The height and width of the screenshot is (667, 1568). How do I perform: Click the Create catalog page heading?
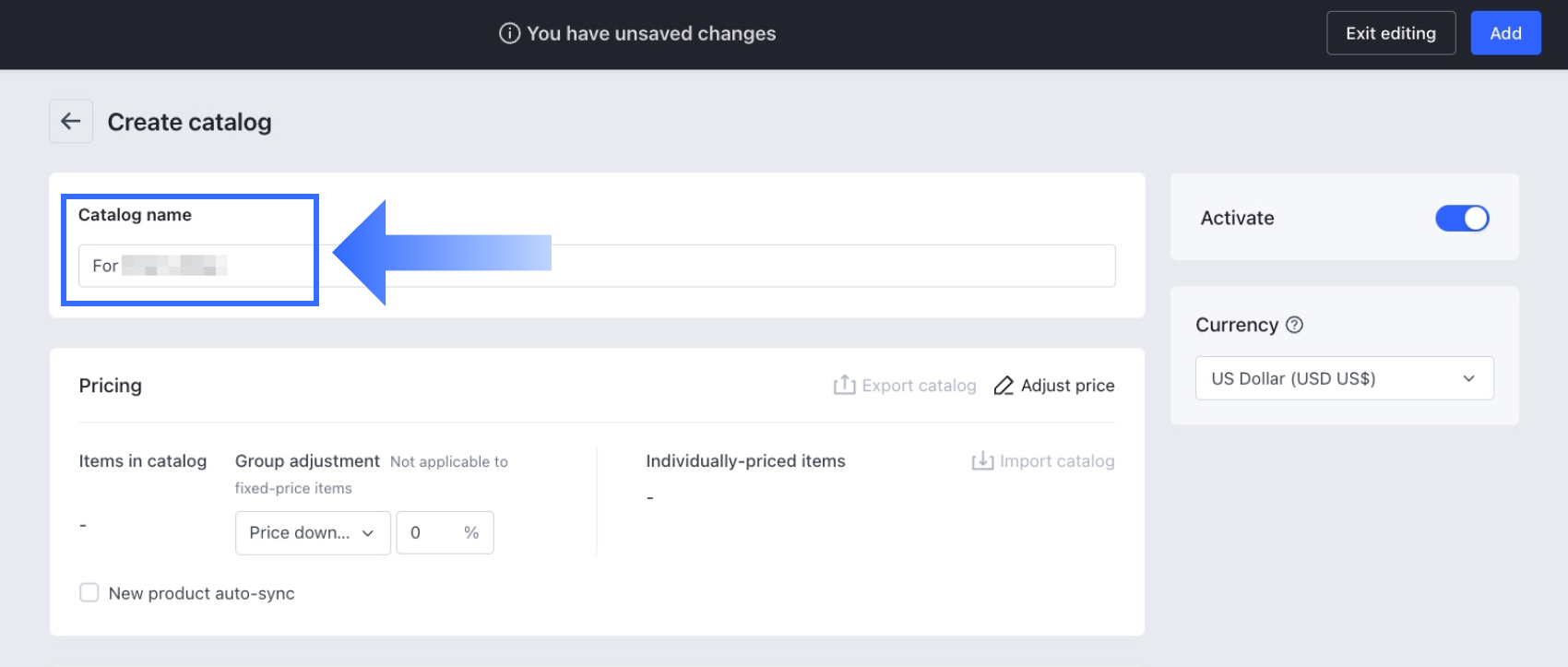click(x=189, y=122)
